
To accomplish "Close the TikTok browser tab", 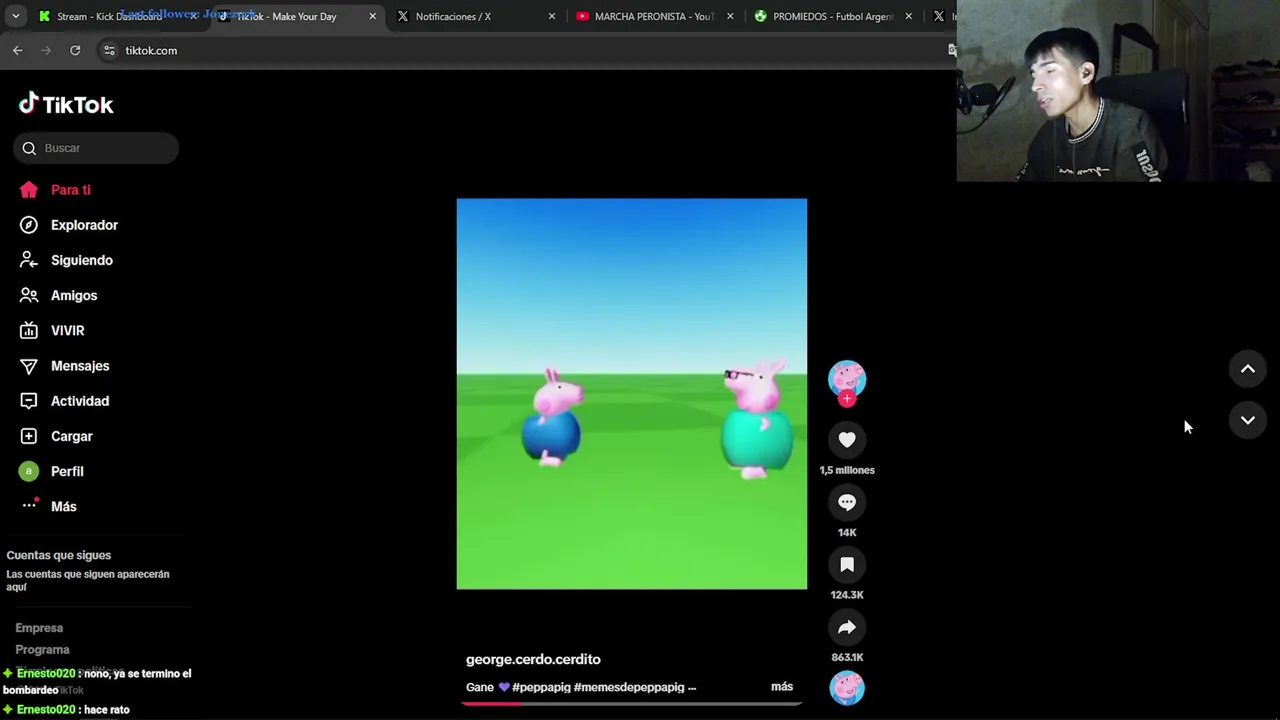I will [373, 16].
